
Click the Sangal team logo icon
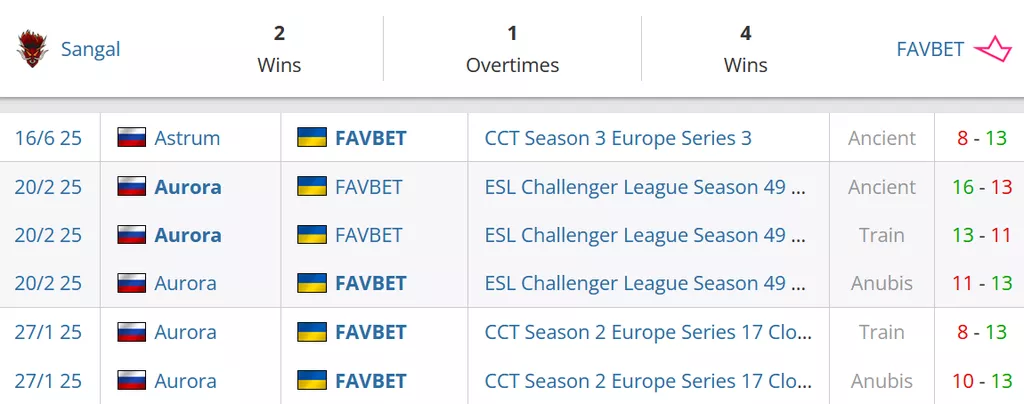point(33,49)
